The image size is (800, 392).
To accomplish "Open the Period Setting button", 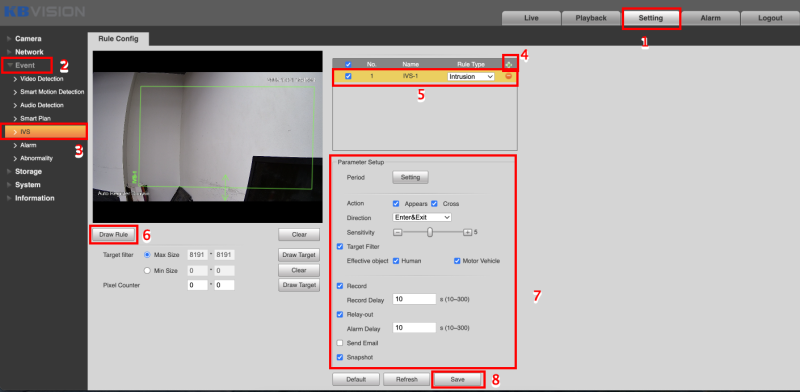I will [x=410, y=177].
